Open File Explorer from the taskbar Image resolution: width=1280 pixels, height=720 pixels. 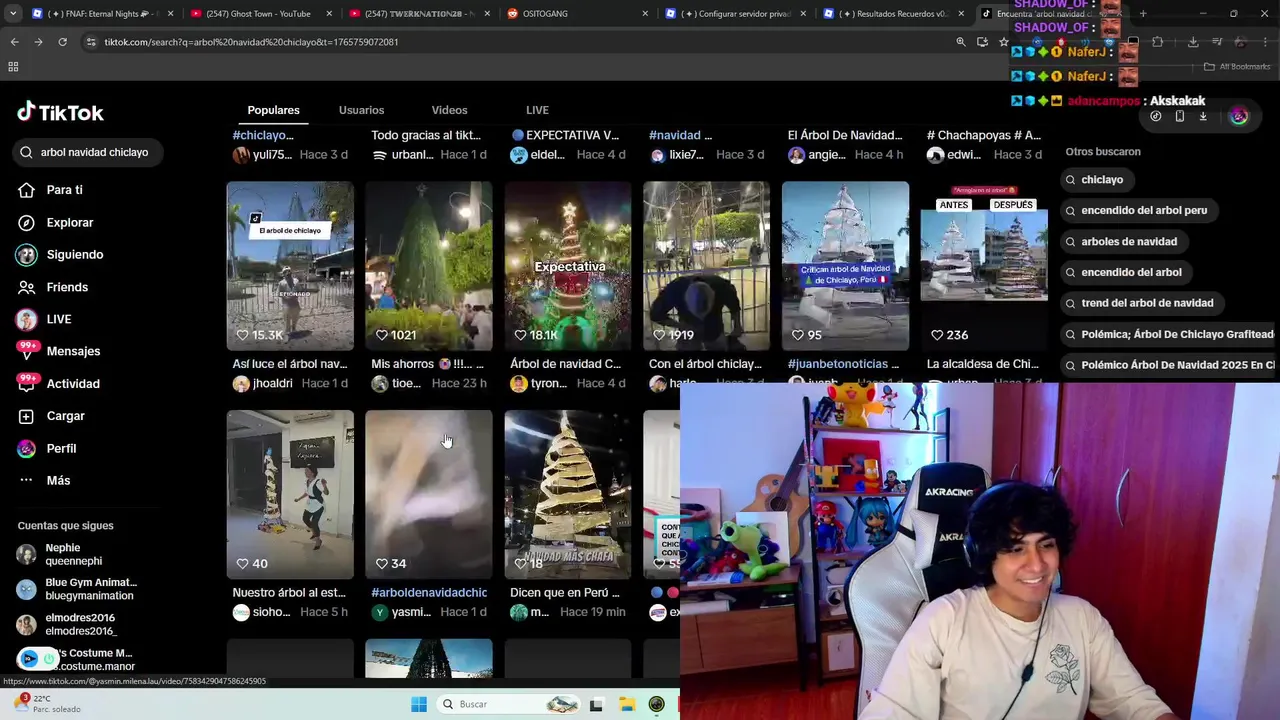click(626, 704)
